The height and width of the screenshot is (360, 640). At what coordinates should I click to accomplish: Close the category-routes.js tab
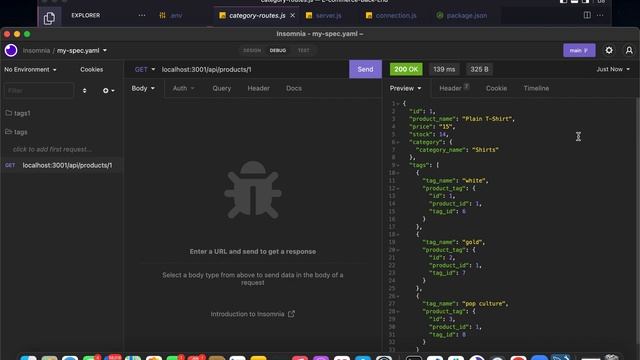[292, 16]
